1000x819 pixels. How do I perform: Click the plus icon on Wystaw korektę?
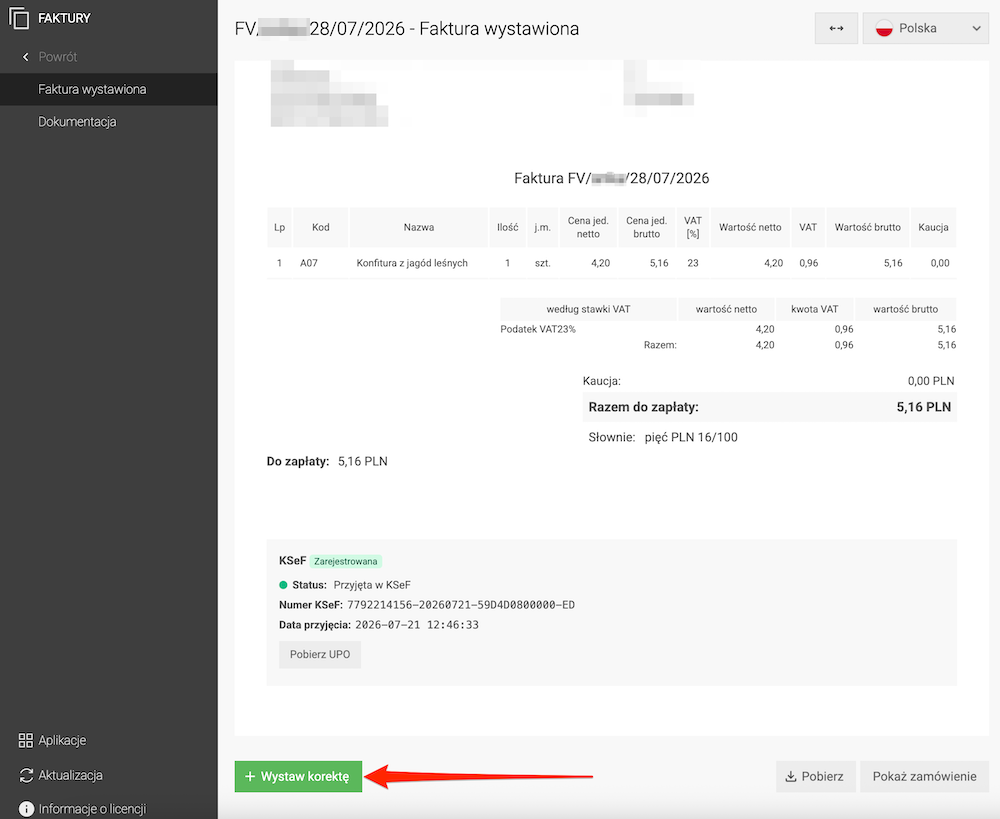(250, 776)
